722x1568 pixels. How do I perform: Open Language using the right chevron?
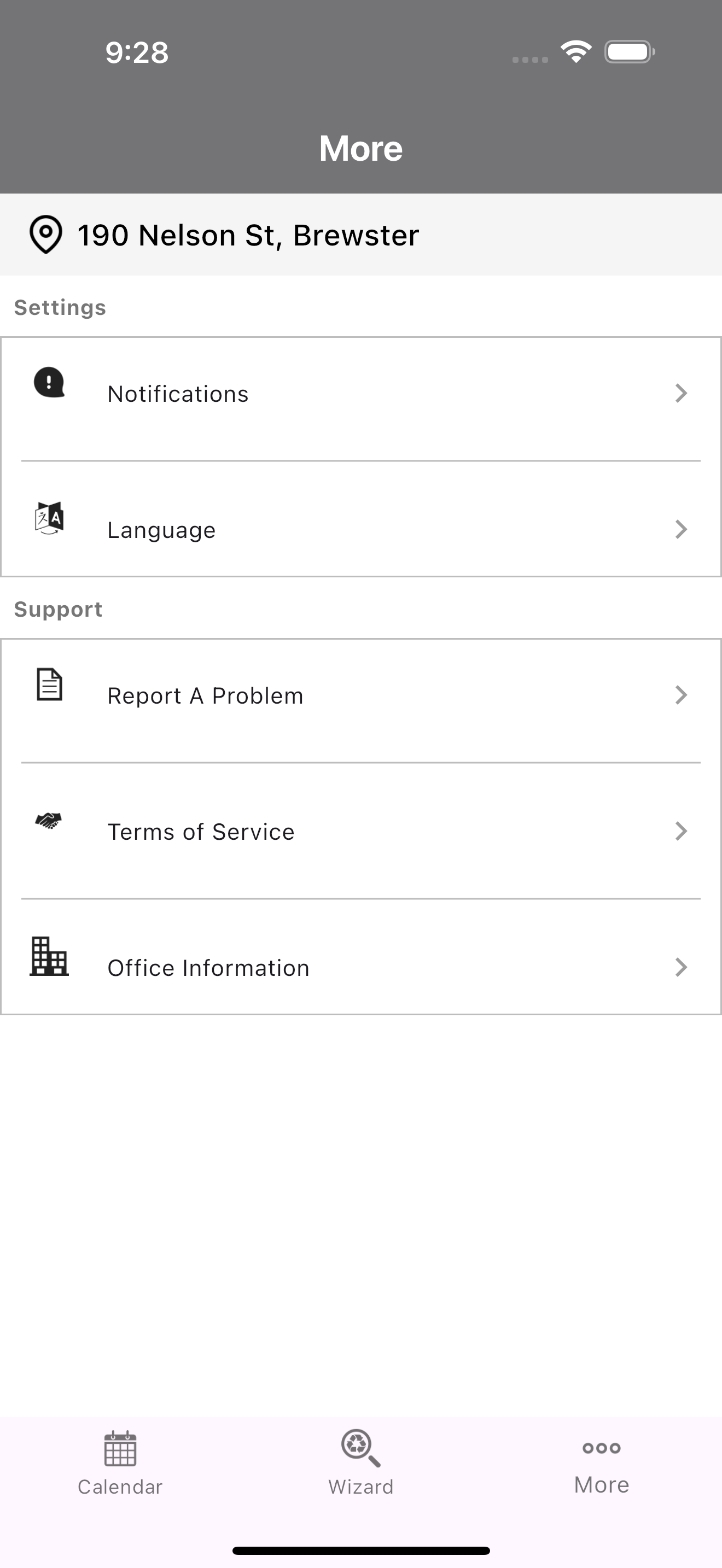[681, 530]
